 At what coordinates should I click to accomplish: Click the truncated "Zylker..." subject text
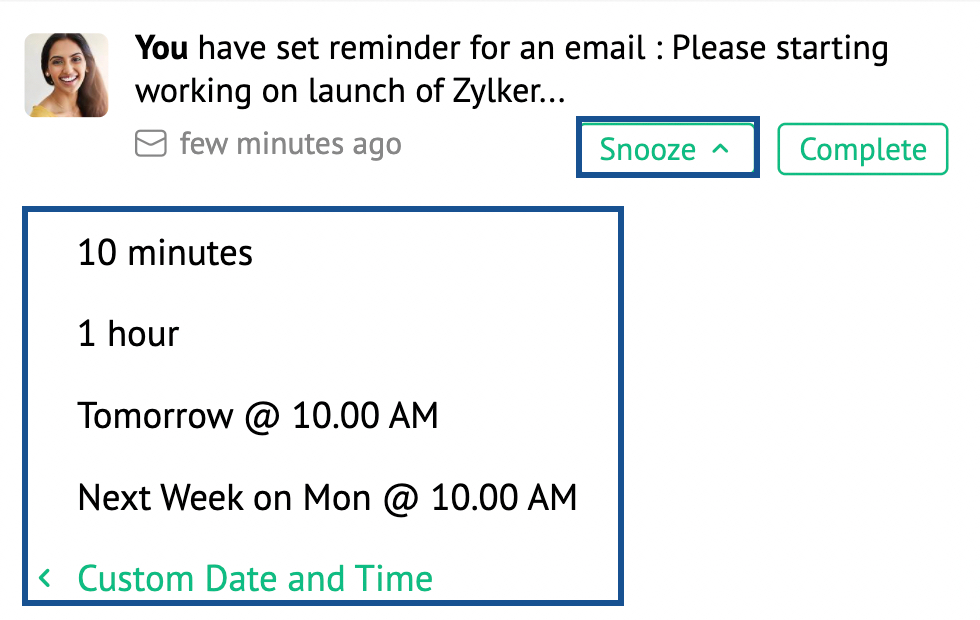pos(510,92)
